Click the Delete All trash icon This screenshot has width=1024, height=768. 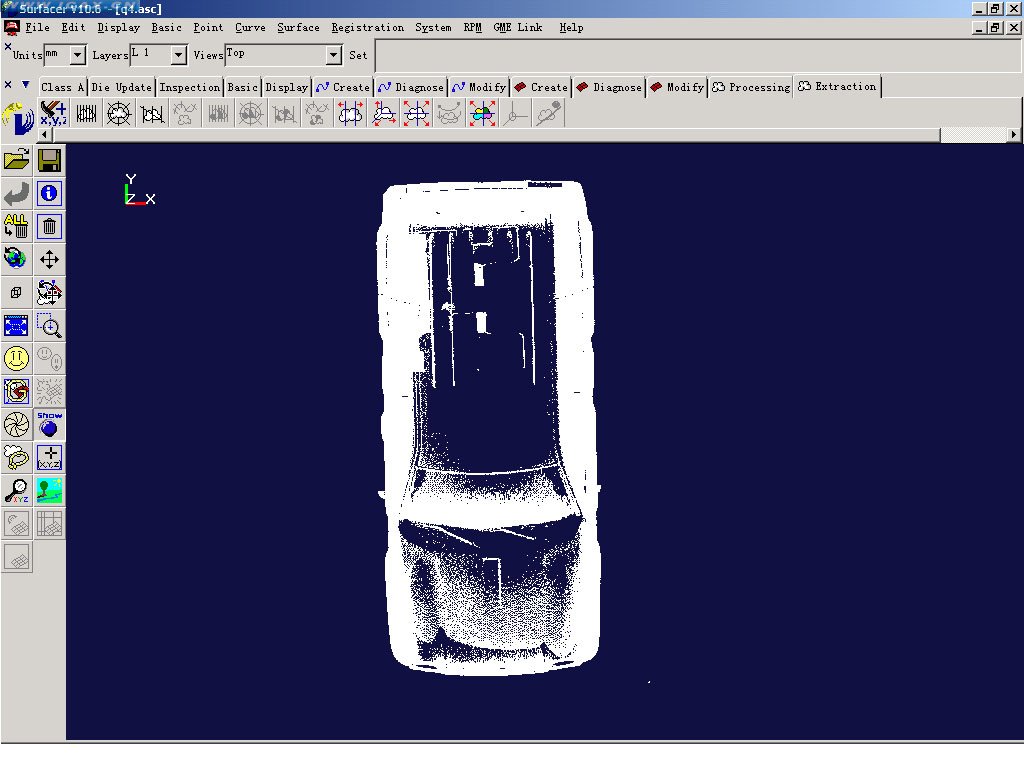click(x=16, y=226)
